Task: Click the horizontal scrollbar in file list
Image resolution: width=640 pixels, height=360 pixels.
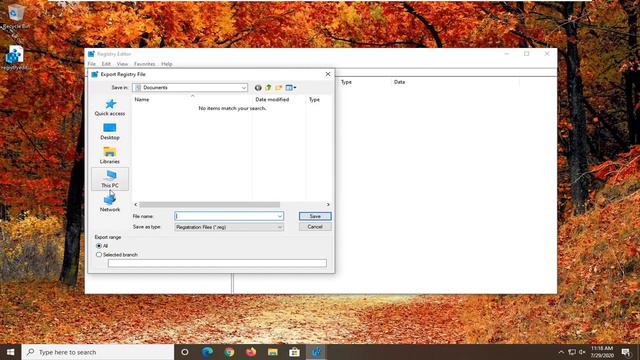Action: coord(209,204)
